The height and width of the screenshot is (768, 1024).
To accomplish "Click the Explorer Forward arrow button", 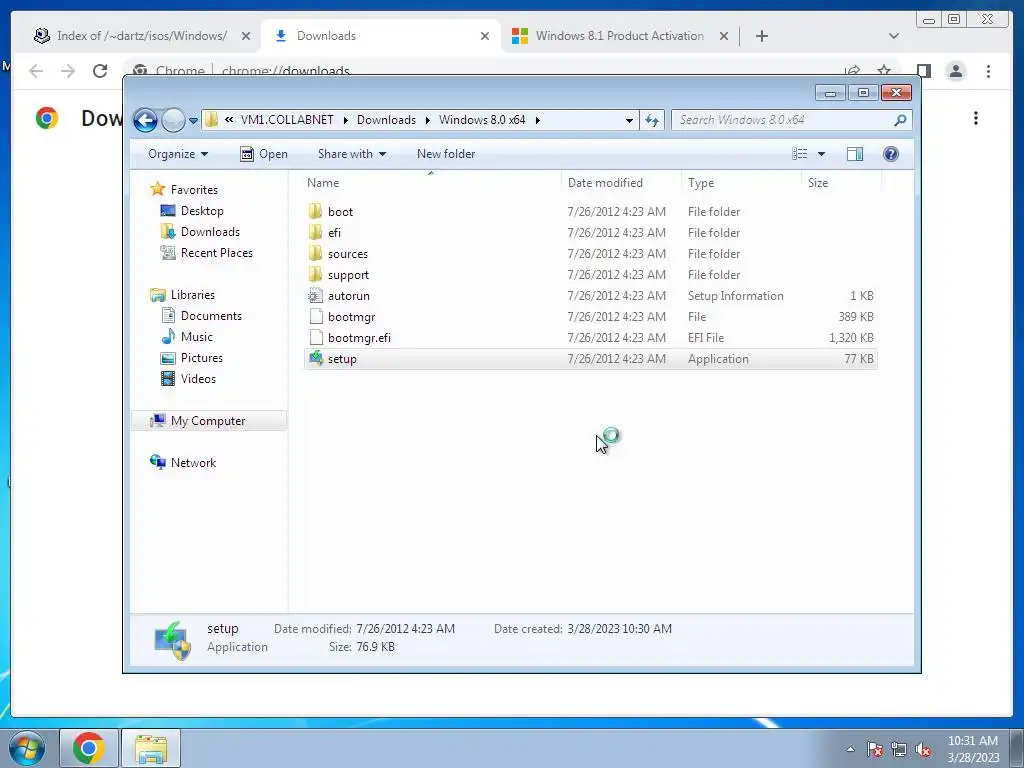I will (x=173, y=120).
